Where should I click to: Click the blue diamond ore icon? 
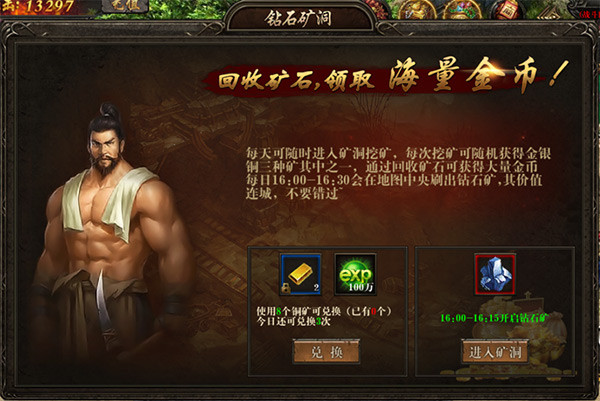[x=495, y=274]
